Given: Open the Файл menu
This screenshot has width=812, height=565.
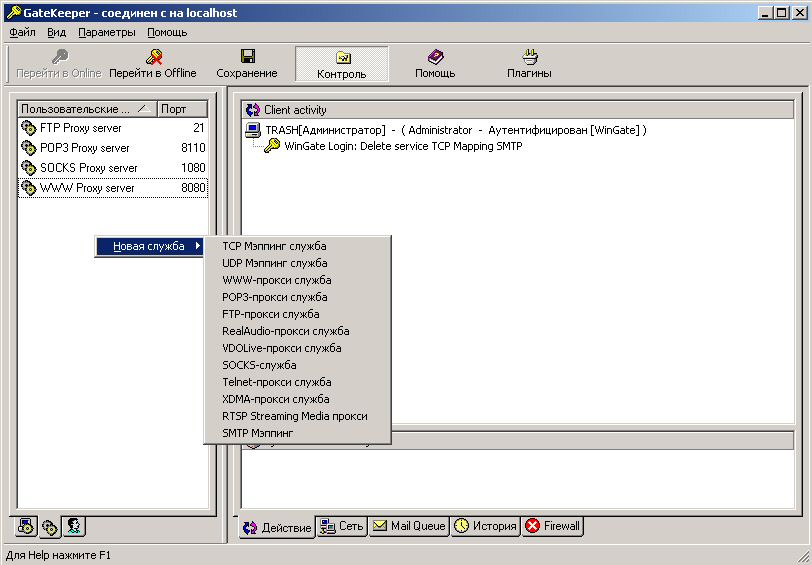Looking at the screenshot, I should 22,33.
